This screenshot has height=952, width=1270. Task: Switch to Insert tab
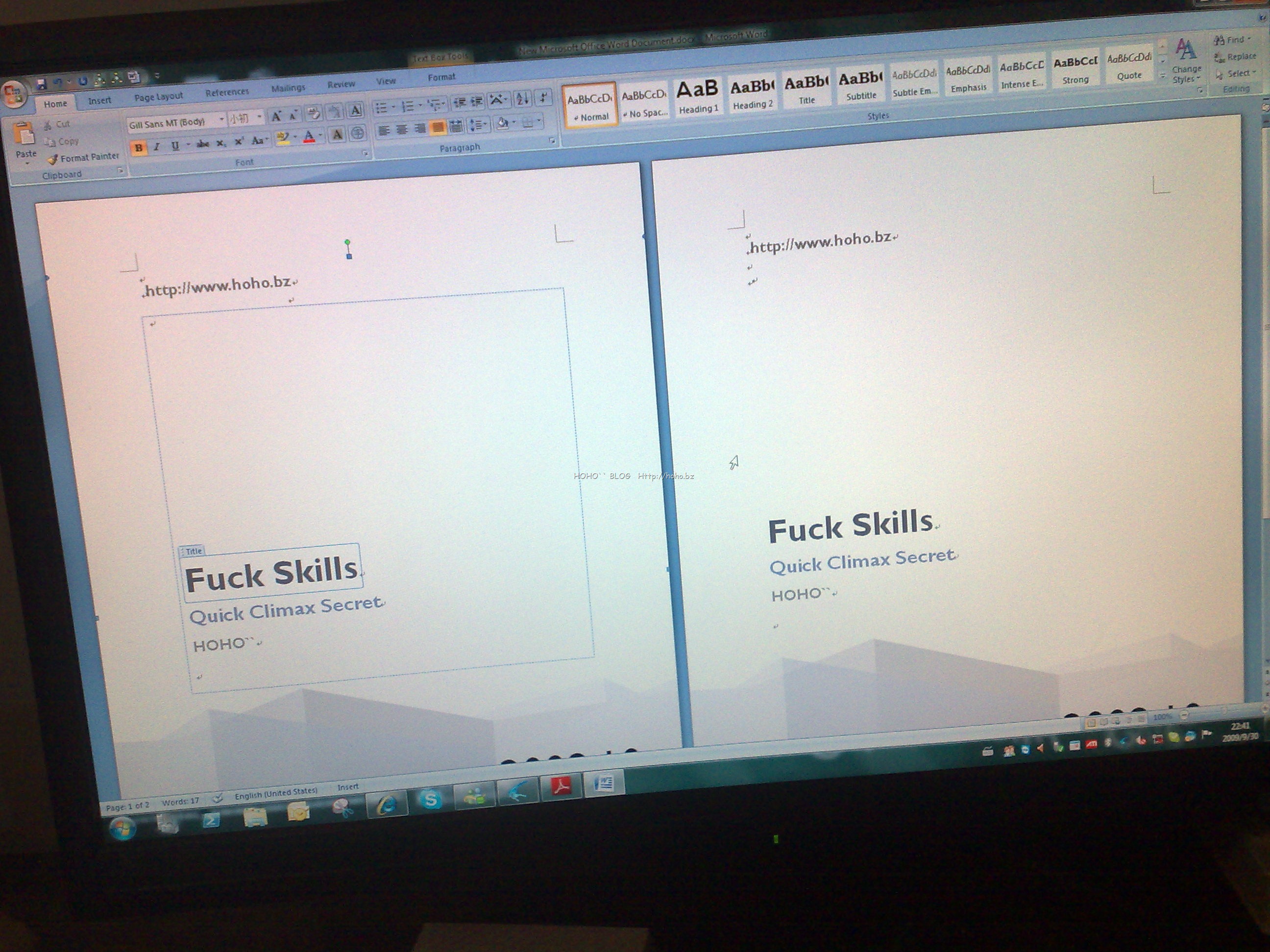(99, 100)
